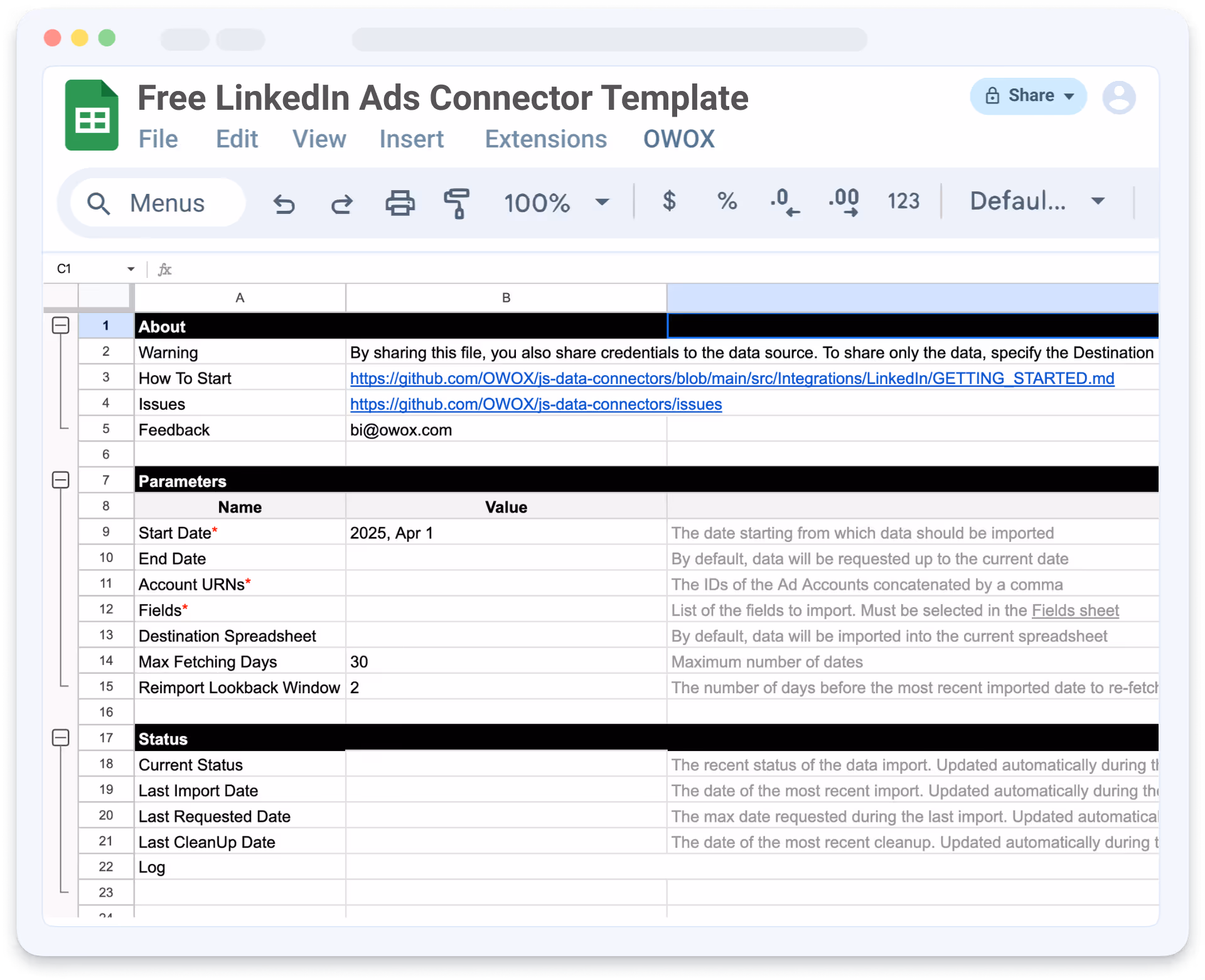
Task: Click the fx formula icon
Action: point(164,269)
